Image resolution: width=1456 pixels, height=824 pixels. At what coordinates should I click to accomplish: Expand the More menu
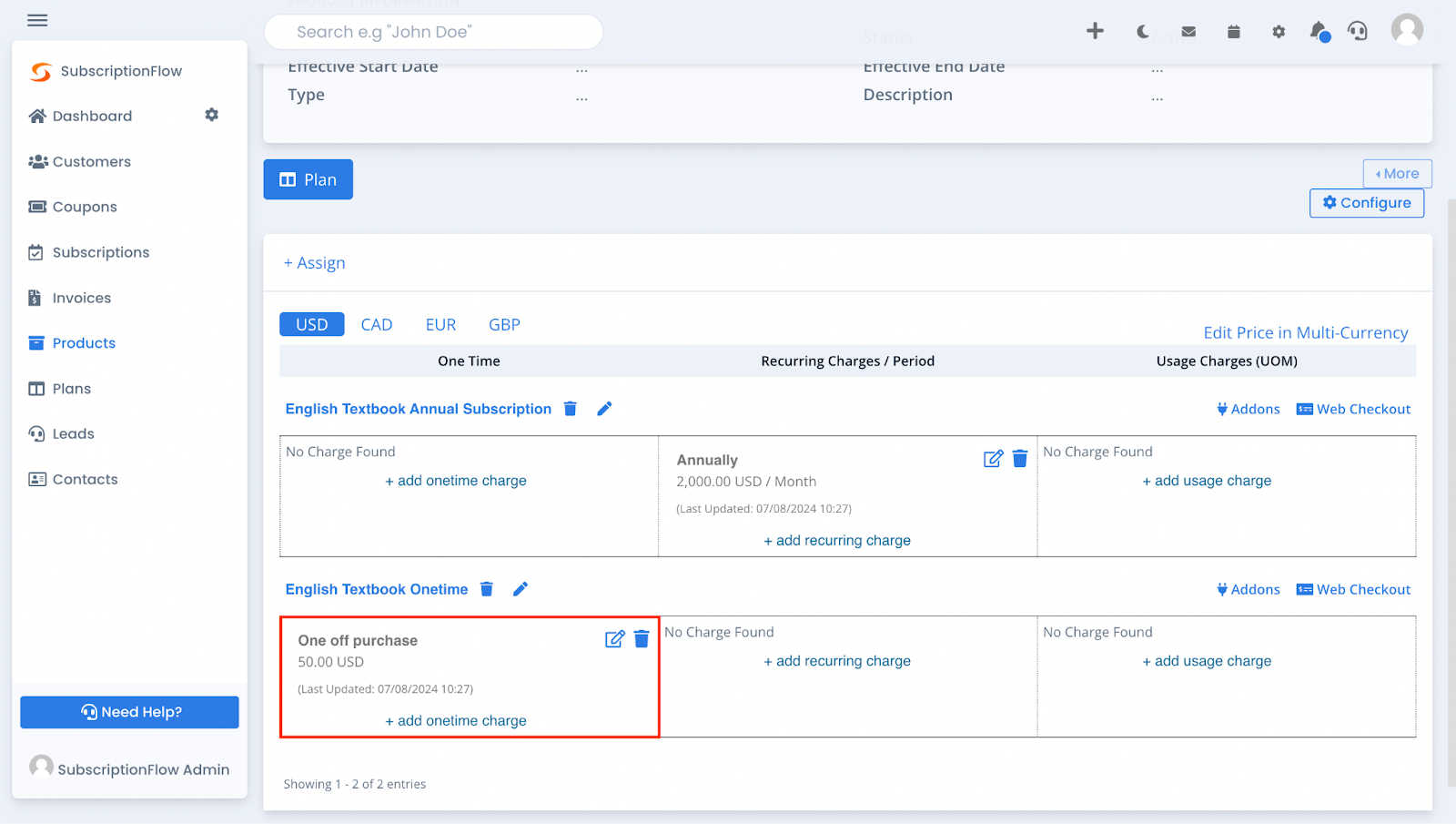pyautogui.click(x=1397, y=173)
